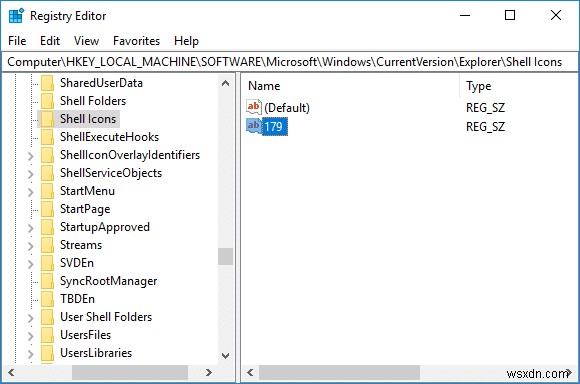The image size is (580, 384).
Task: Expand the StartMenu key
Action: [x=31, y=192]
